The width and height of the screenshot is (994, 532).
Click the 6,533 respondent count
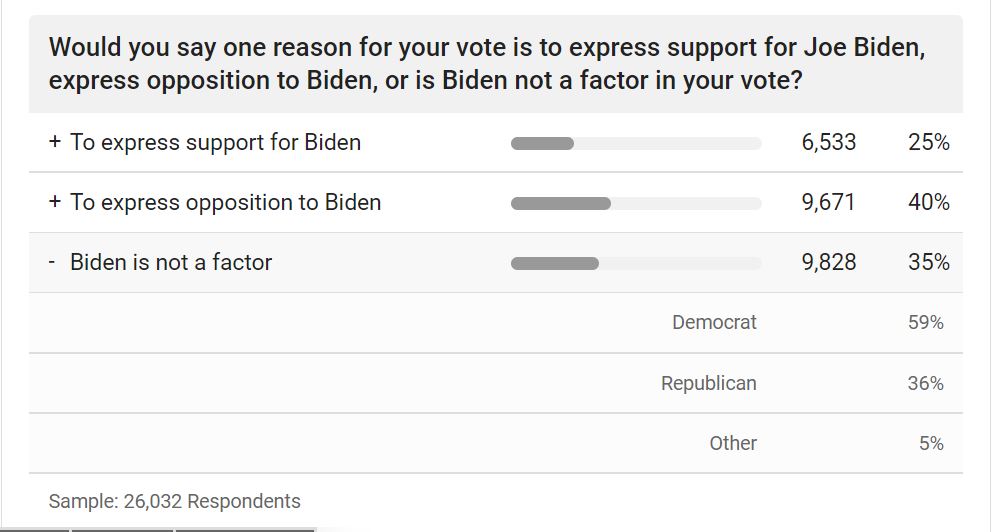pos(828,143)
